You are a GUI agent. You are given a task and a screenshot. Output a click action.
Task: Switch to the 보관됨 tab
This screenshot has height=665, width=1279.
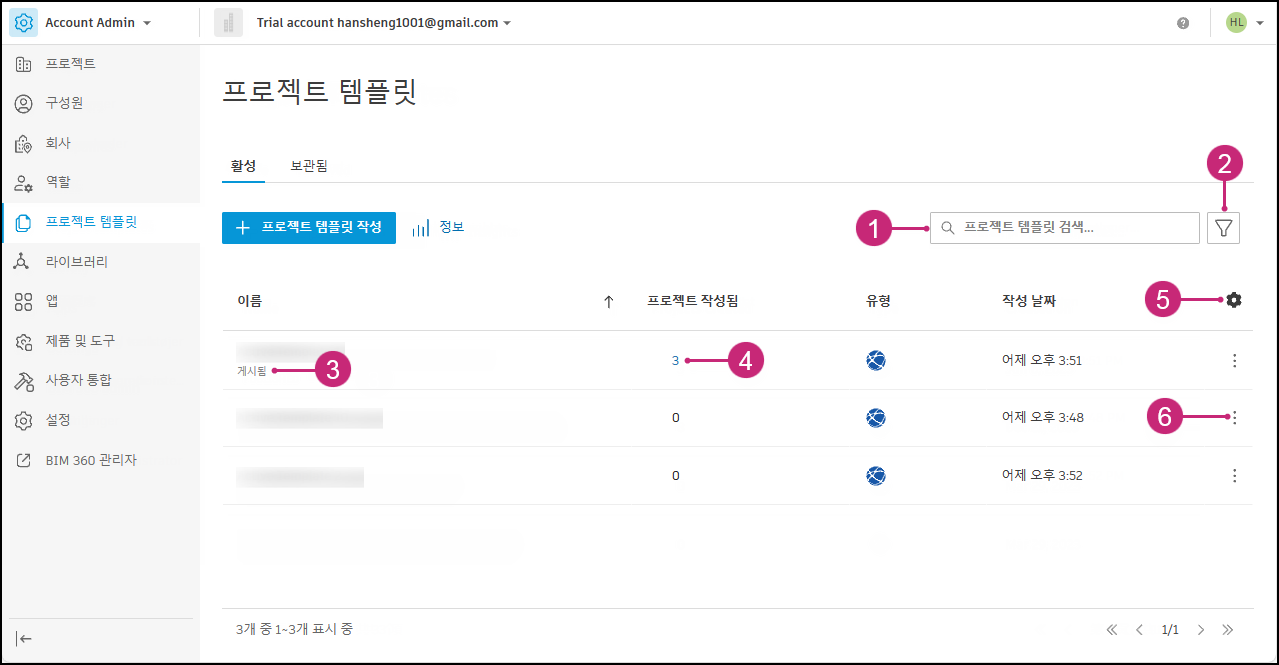coord(309,166)
